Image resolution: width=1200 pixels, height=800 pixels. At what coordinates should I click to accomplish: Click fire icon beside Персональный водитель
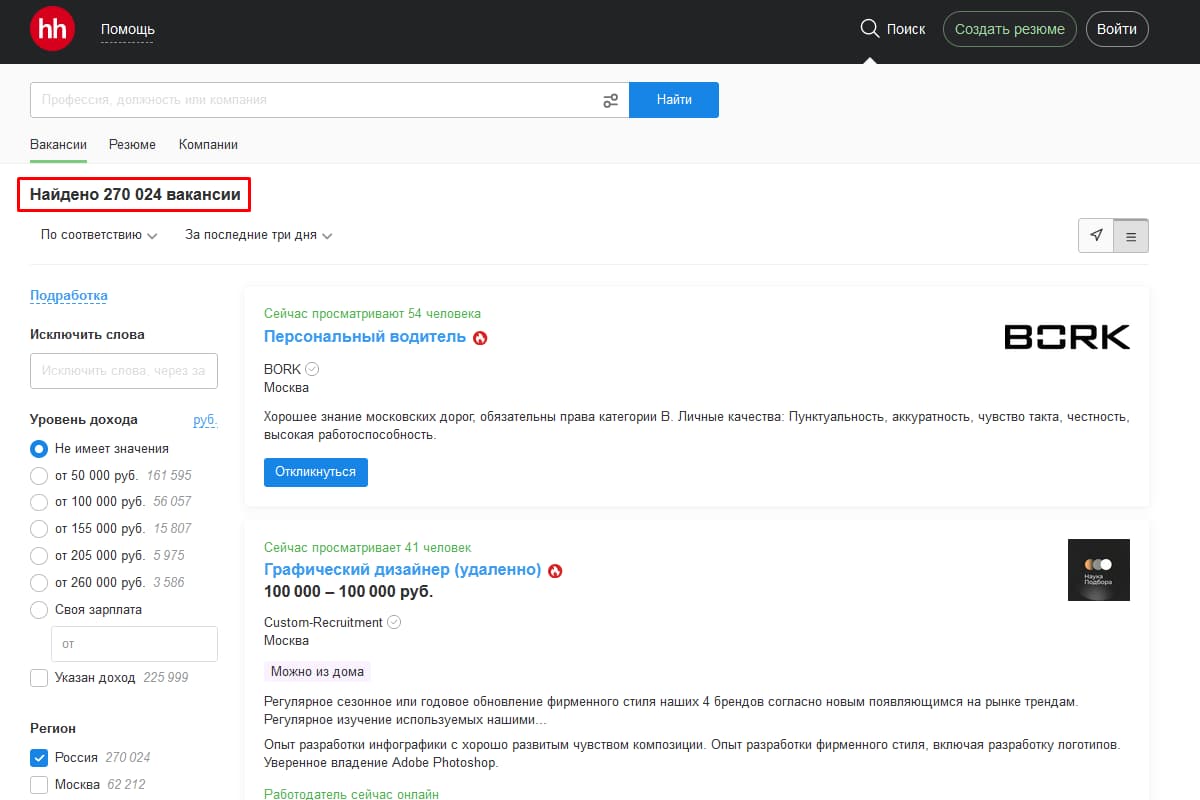coord(480,338)
